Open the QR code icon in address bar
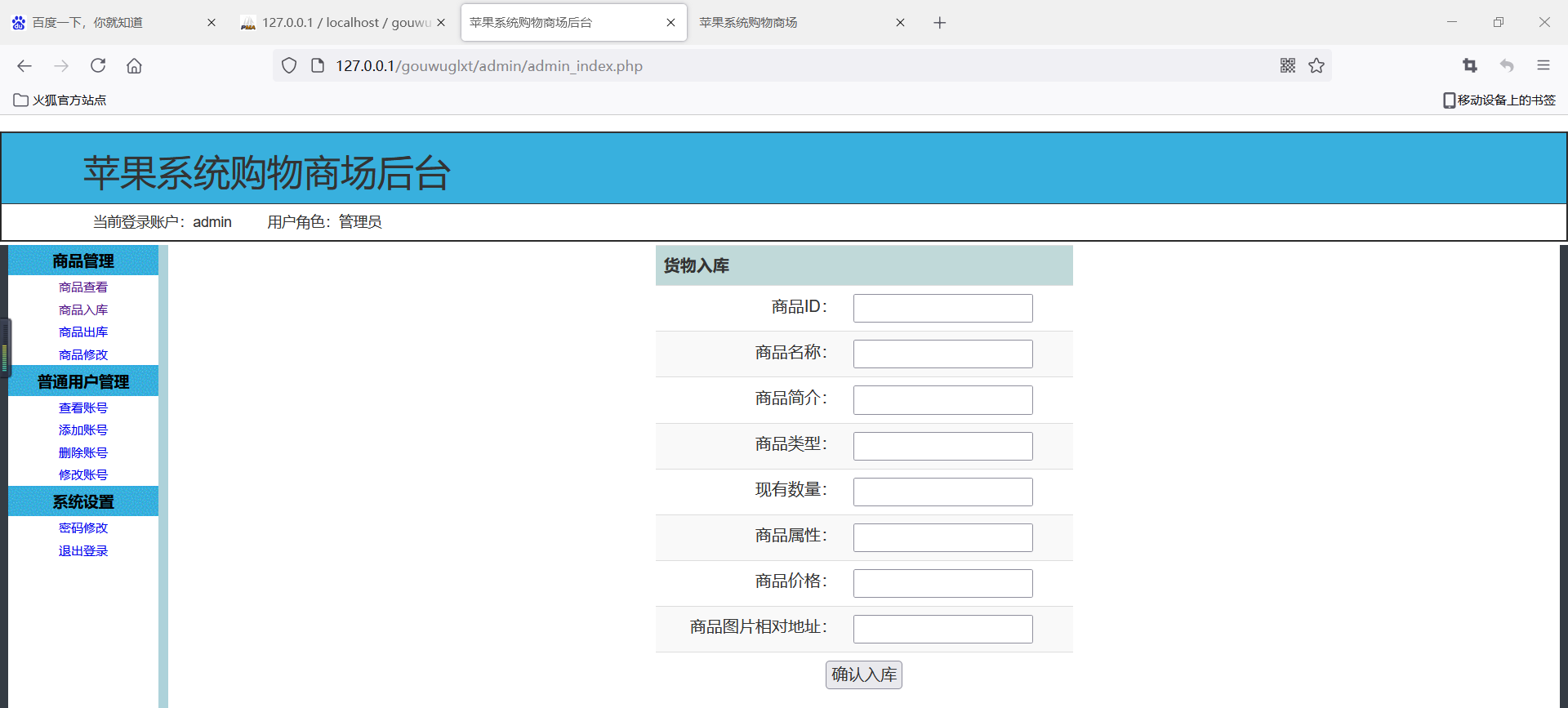1568x708 pixels. (x=1288, y=66)
